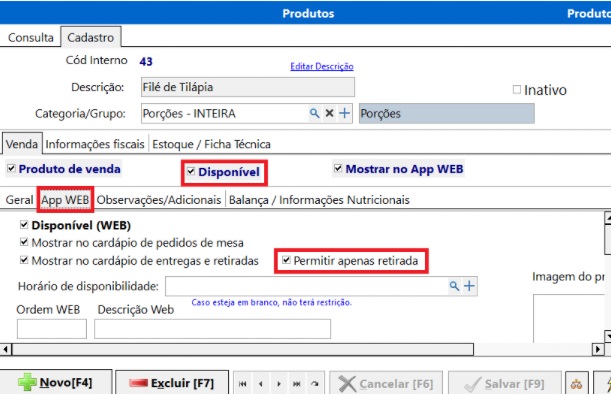Viewport: 611px width, 395px height.
Task: Toggle the Permitir apenas retirada checkbox
Action: click(x=286, y=260)
